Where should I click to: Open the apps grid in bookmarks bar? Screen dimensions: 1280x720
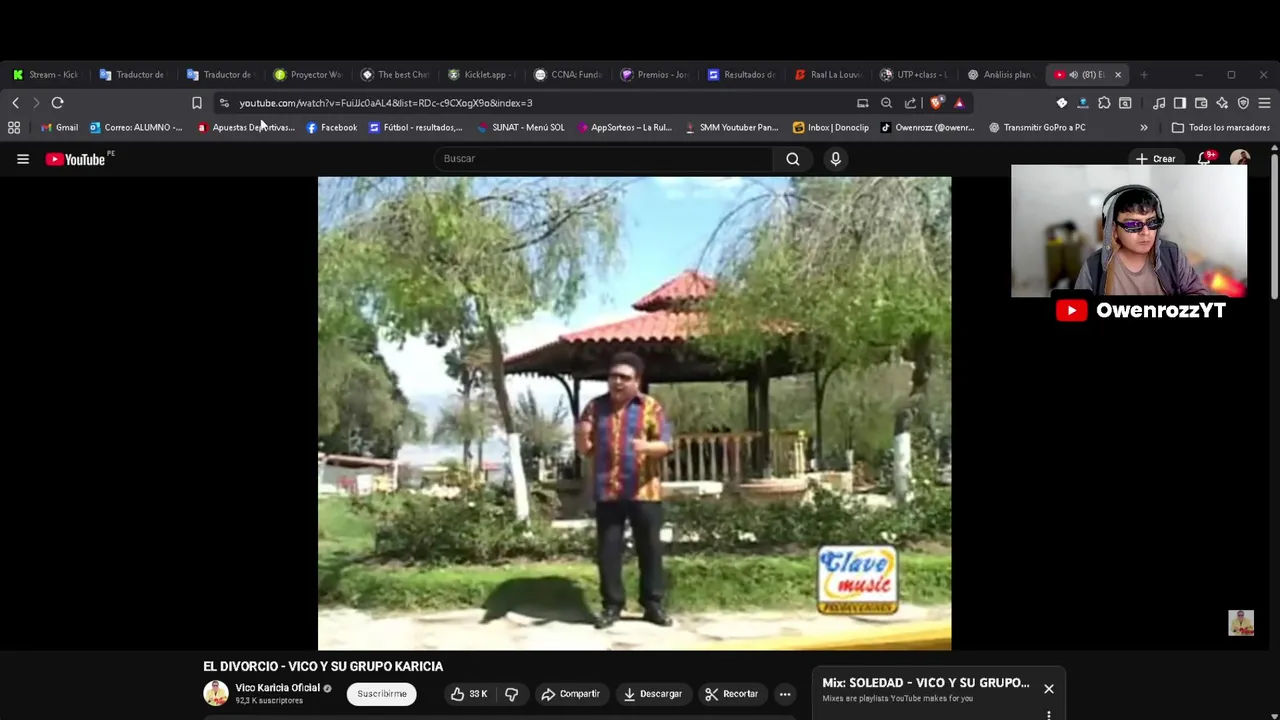pyautogui.click(x=14, y=128)
